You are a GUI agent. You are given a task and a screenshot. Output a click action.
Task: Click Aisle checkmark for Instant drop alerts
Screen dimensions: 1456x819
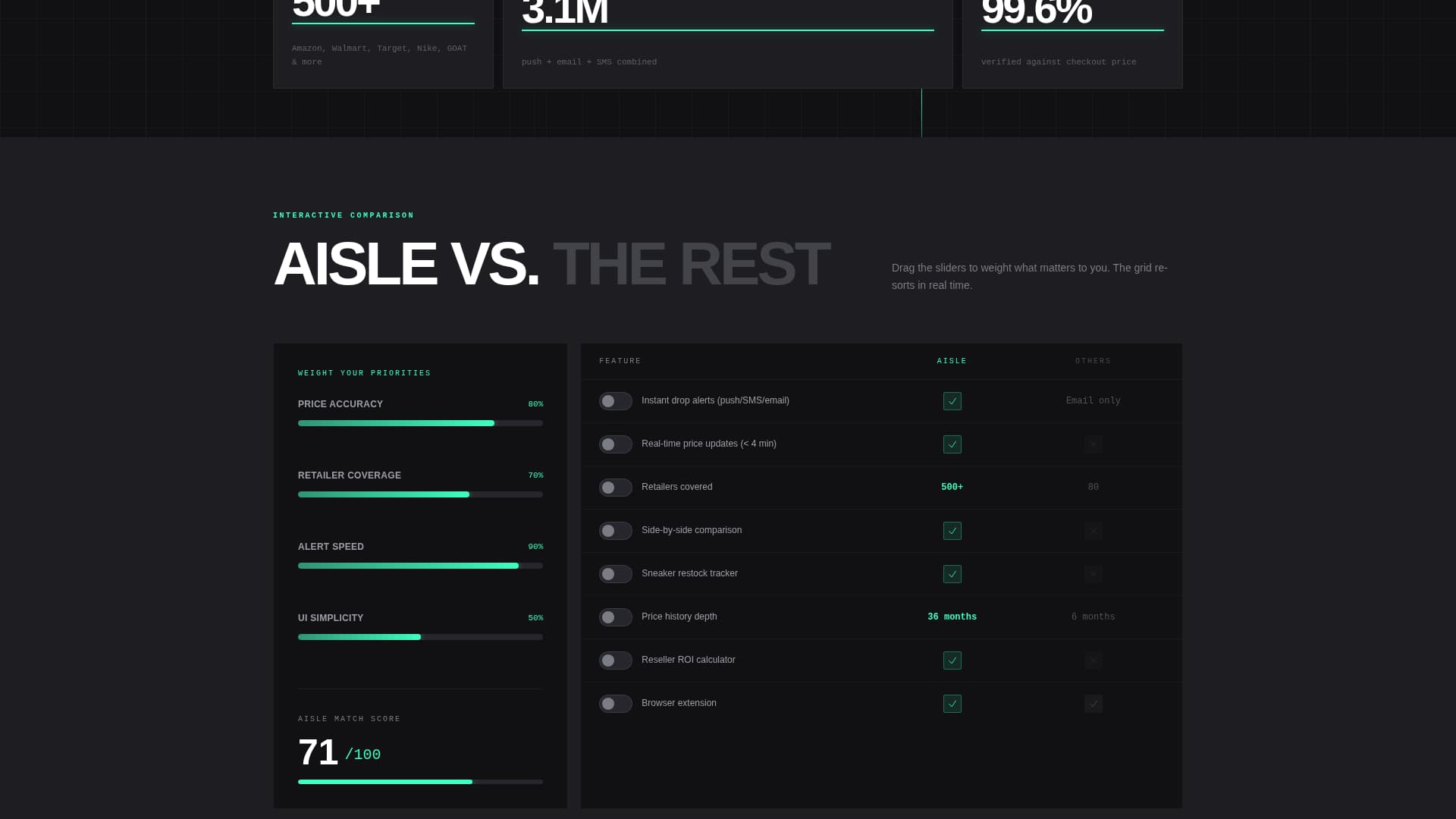952,401
